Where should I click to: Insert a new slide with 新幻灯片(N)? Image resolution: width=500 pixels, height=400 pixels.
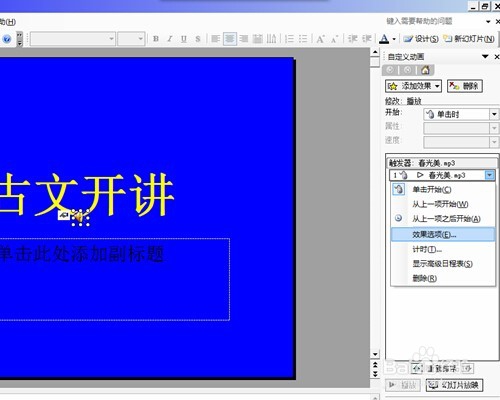(469, 39)
